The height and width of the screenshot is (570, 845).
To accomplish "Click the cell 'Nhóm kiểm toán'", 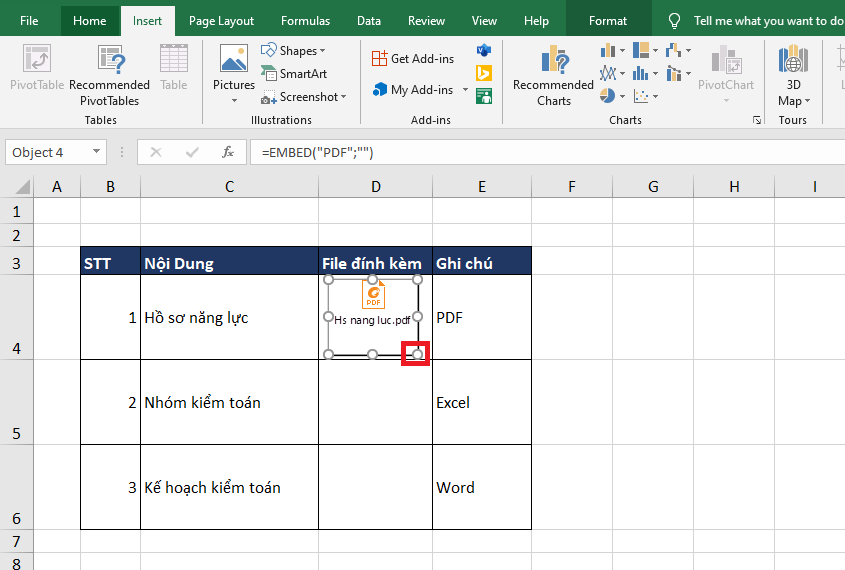I will tap(230, 402).
